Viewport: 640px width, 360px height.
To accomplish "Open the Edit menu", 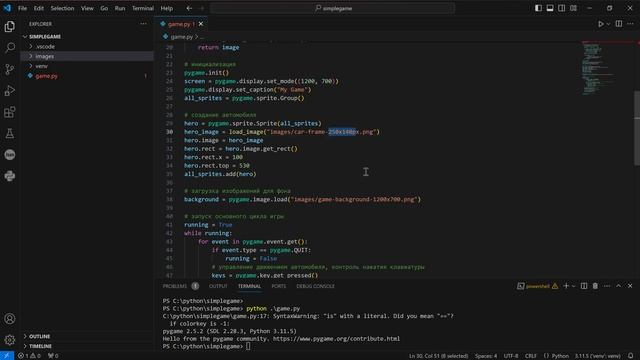I will (x=38, y=8).
